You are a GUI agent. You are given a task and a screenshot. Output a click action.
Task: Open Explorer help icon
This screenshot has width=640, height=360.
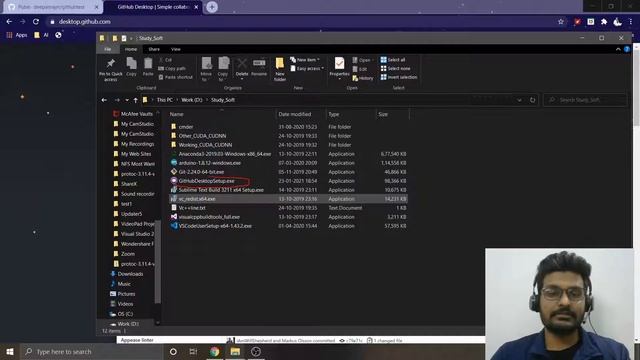(x=627, y=49)
